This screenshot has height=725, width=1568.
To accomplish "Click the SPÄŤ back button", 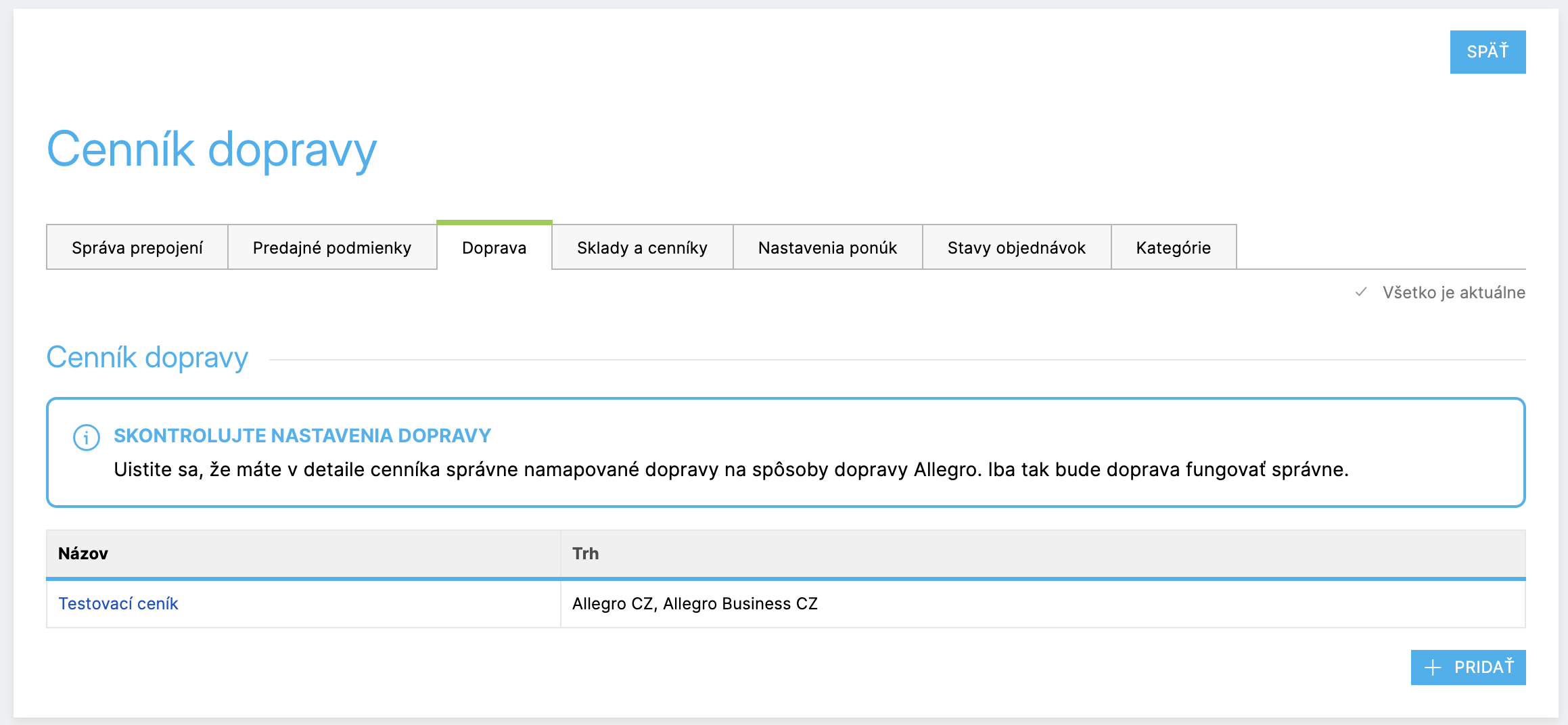I will (1487, 52).
